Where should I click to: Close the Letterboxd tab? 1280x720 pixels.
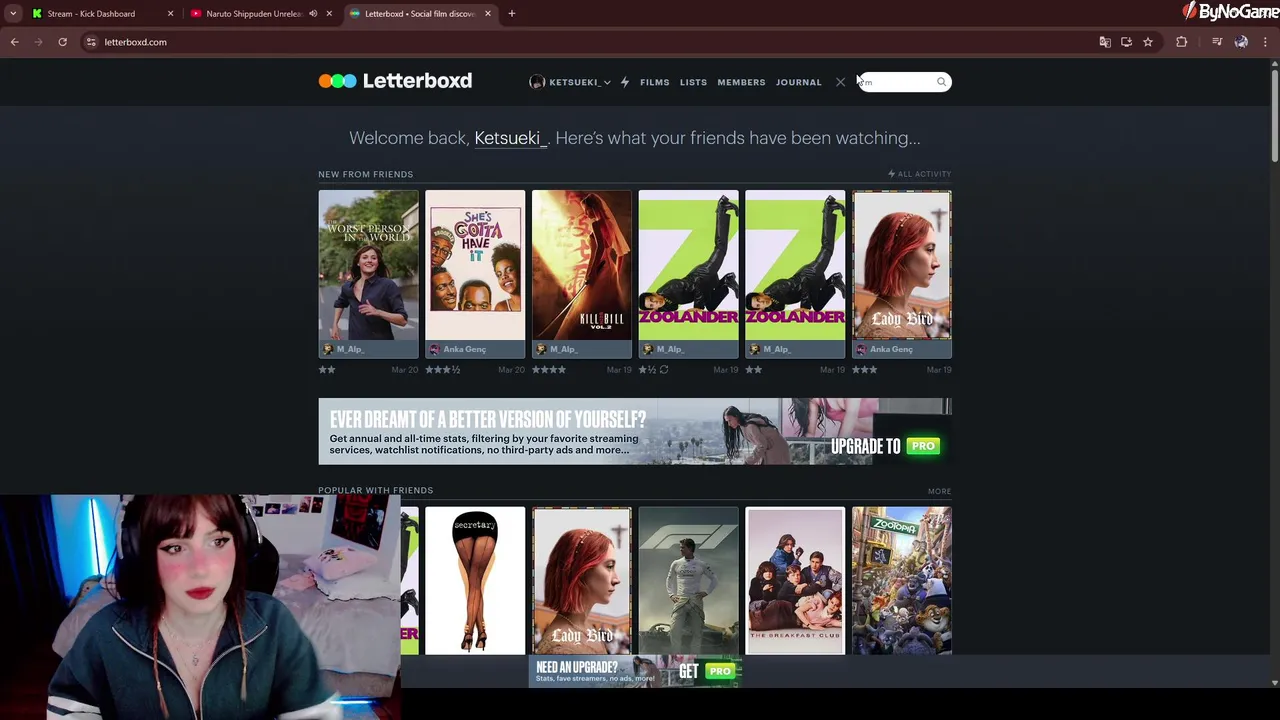488,14
